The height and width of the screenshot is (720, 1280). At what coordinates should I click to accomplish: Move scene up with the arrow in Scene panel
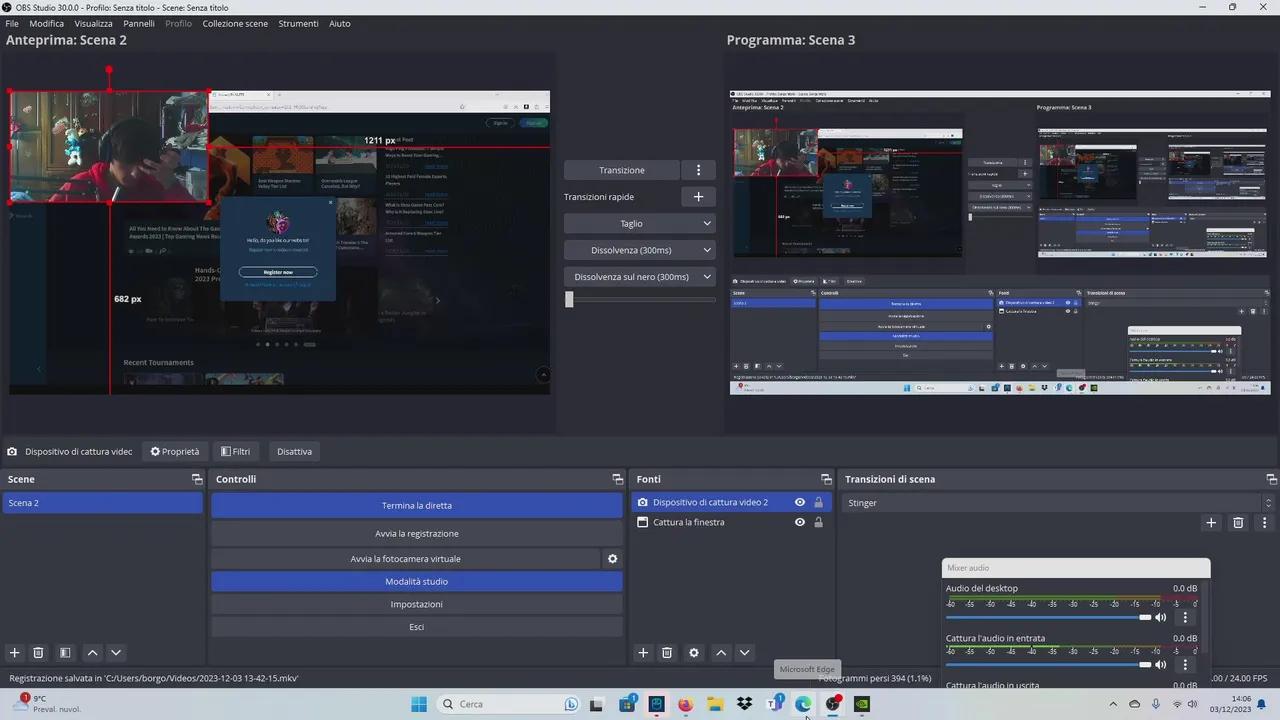pos(92,652)
